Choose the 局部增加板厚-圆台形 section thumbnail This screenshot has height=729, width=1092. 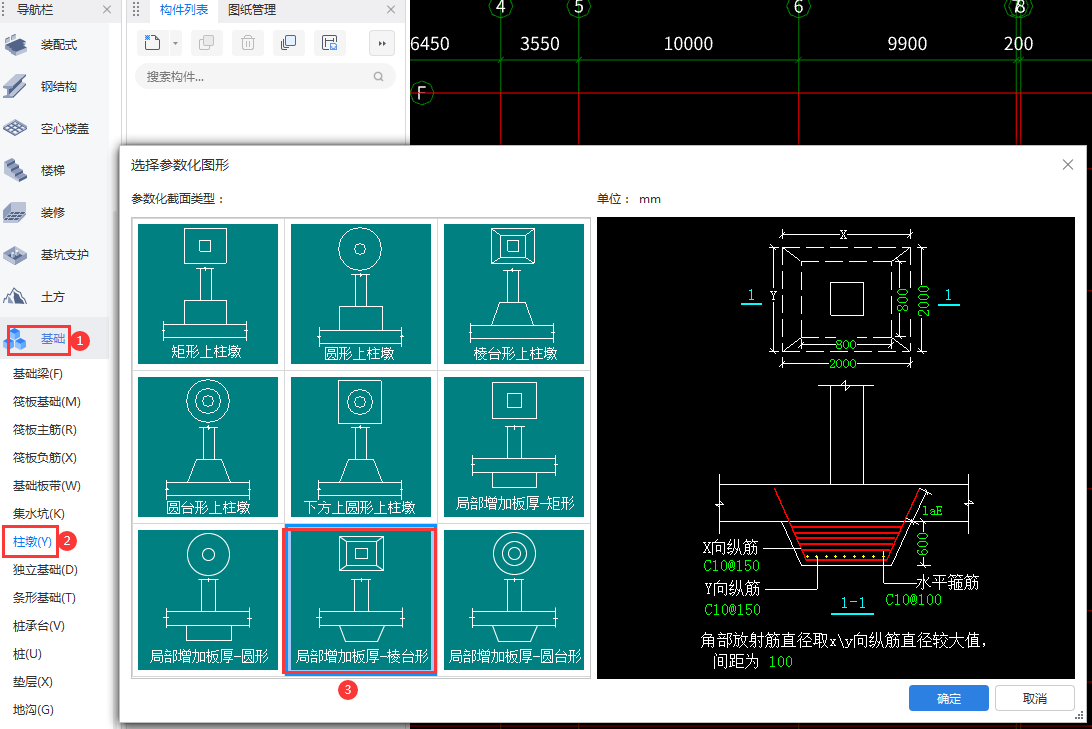coord(514,599)
